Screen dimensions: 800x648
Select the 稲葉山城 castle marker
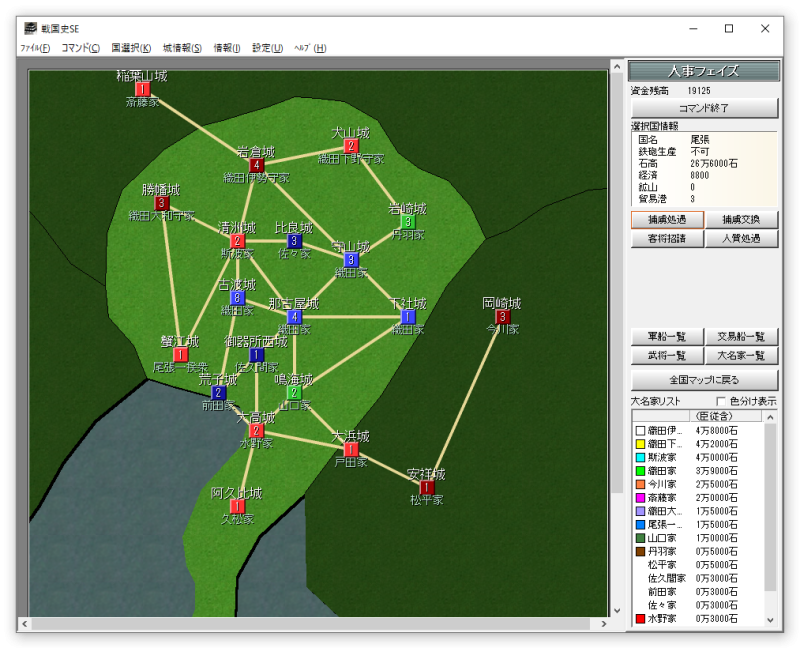143,89
